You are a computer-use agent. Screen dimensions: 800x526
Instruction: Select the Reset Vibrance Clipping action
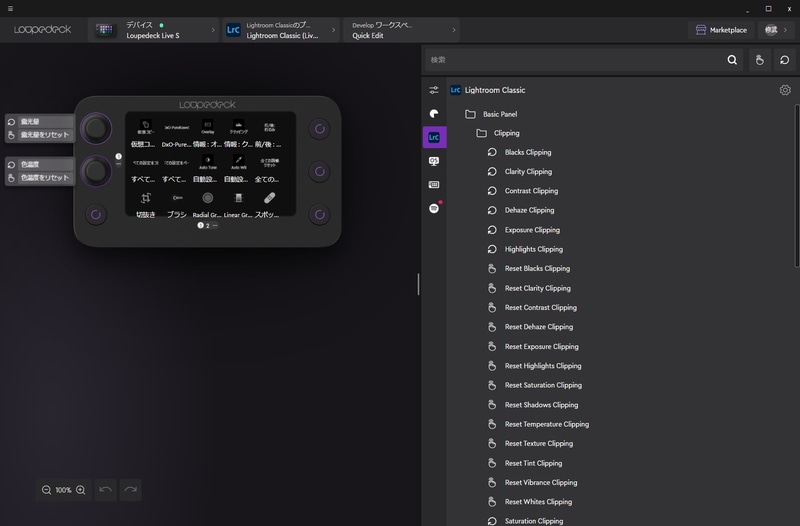point(541,482)
